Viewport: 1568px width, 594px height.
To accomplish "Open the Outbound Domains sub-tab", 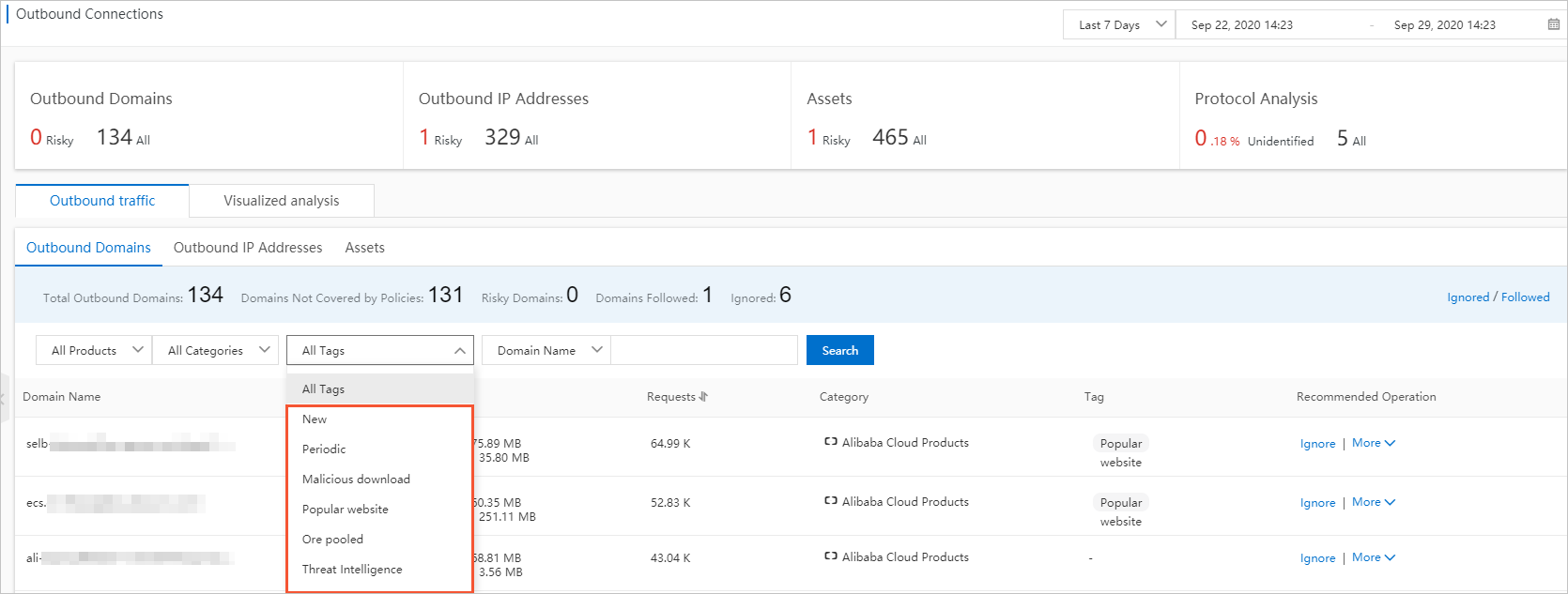I will coord(88,248).
